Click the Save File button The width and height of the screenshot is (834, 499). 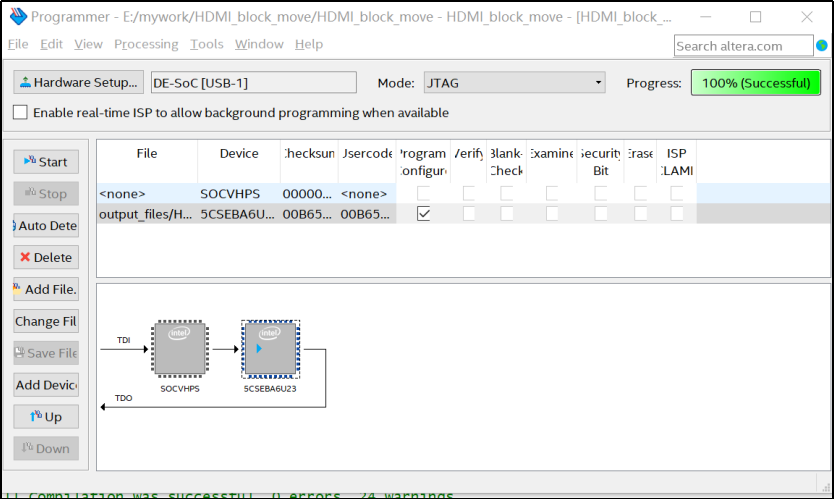46,353
